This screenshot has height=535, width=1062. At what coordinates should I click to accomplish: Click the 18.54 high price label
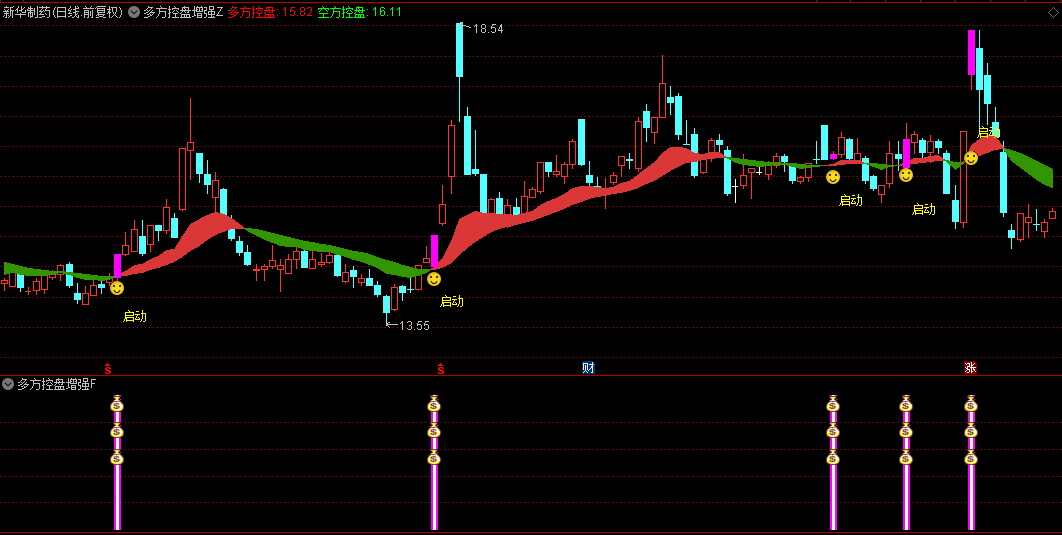point(488,28)
